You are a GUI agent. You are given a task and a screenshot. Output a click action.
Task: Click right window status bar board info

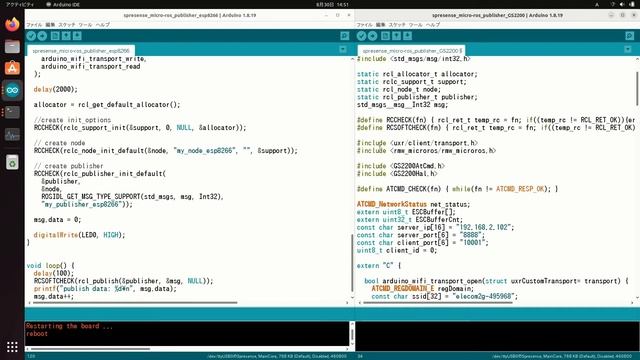[x=562, y=356]
